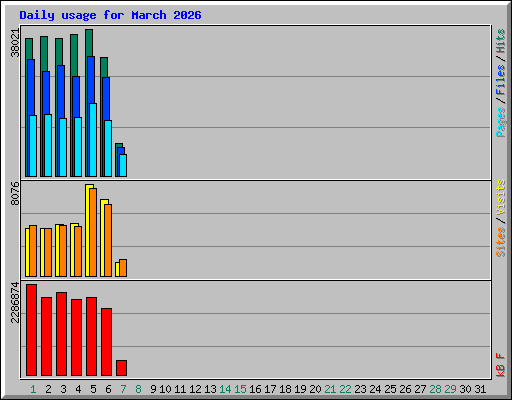
Task: Click the orange sites bar for day 7
Action: pos(123,268)
